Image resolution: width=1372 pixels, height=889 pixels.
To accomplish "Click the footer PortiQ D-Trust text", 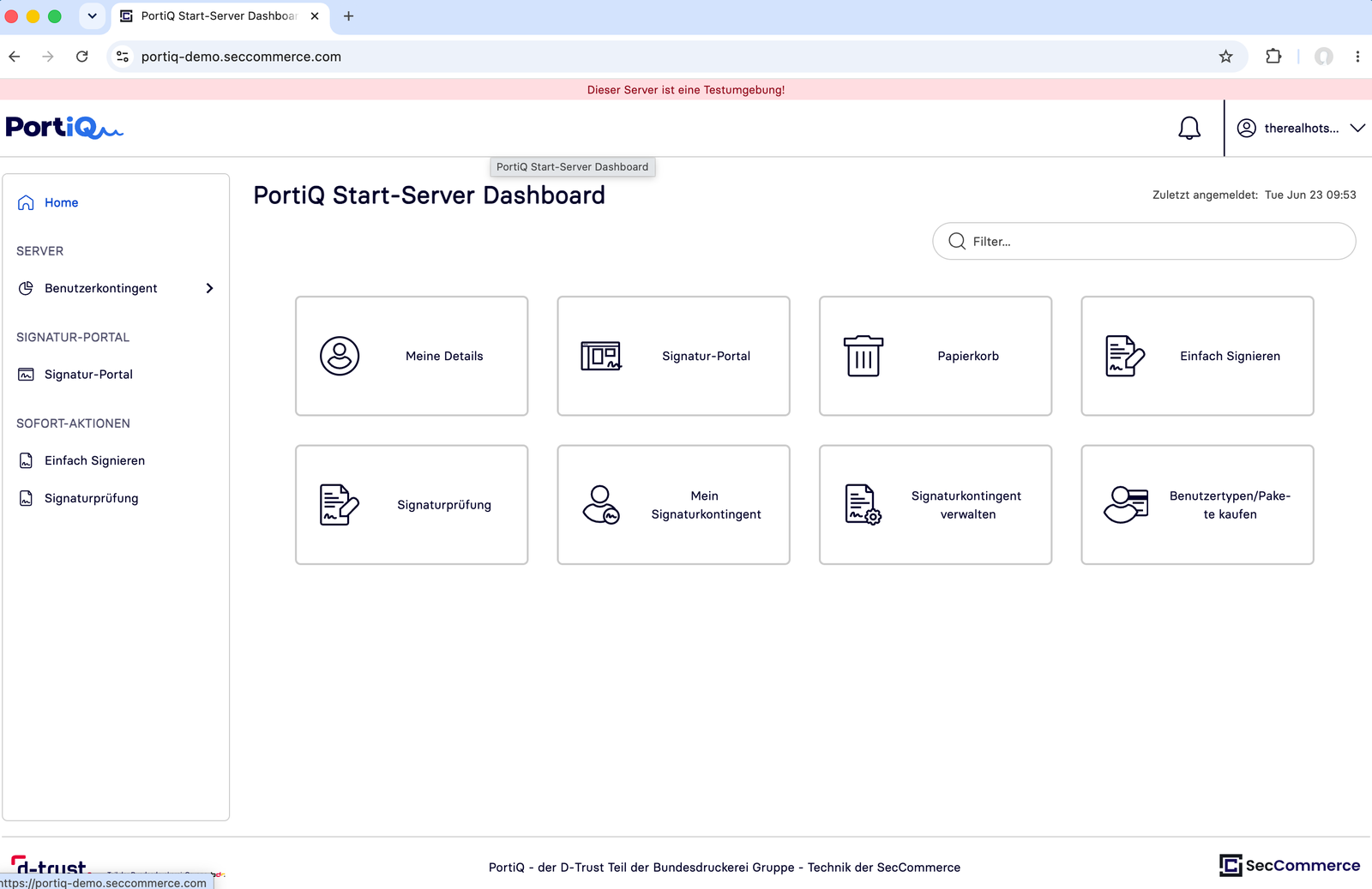I will pyautogui.click(x=725, y=868).
